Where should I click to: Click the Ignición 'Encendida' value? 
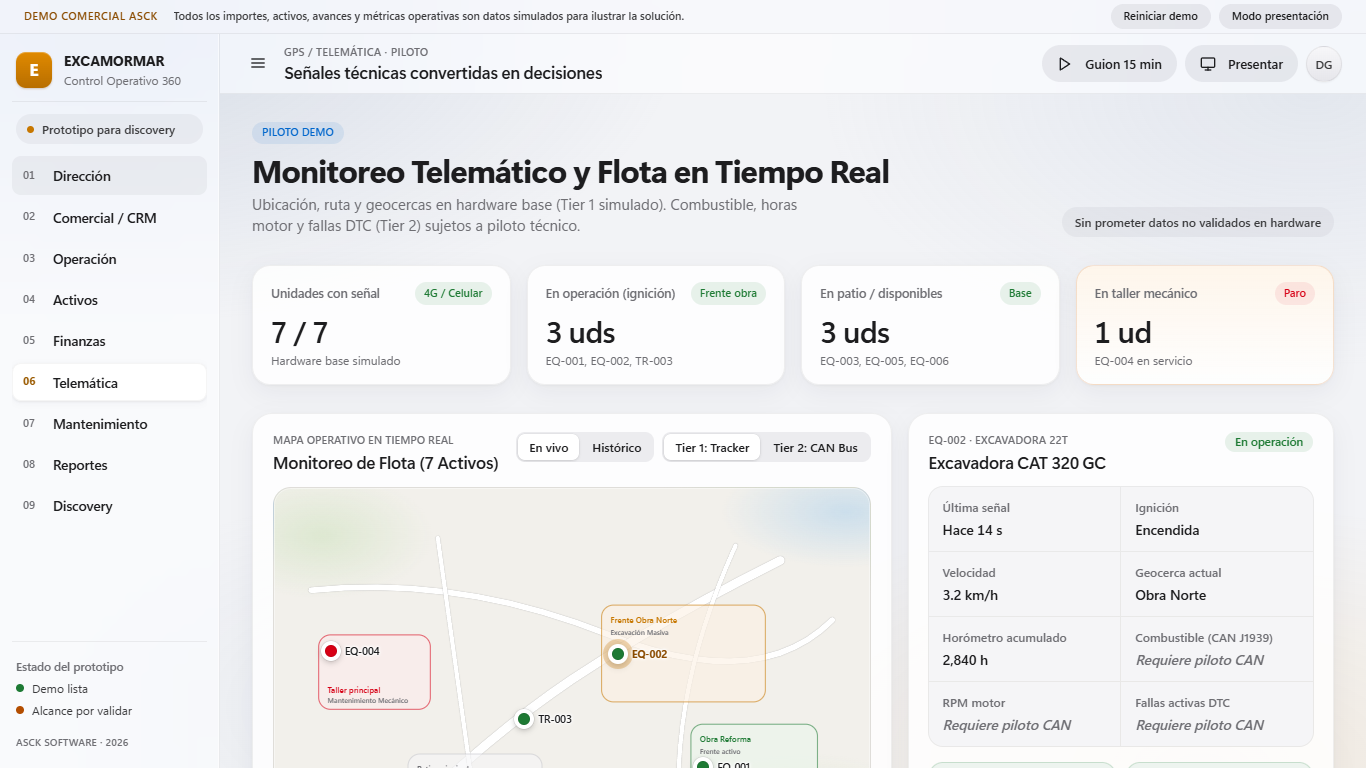(1167, 530)
